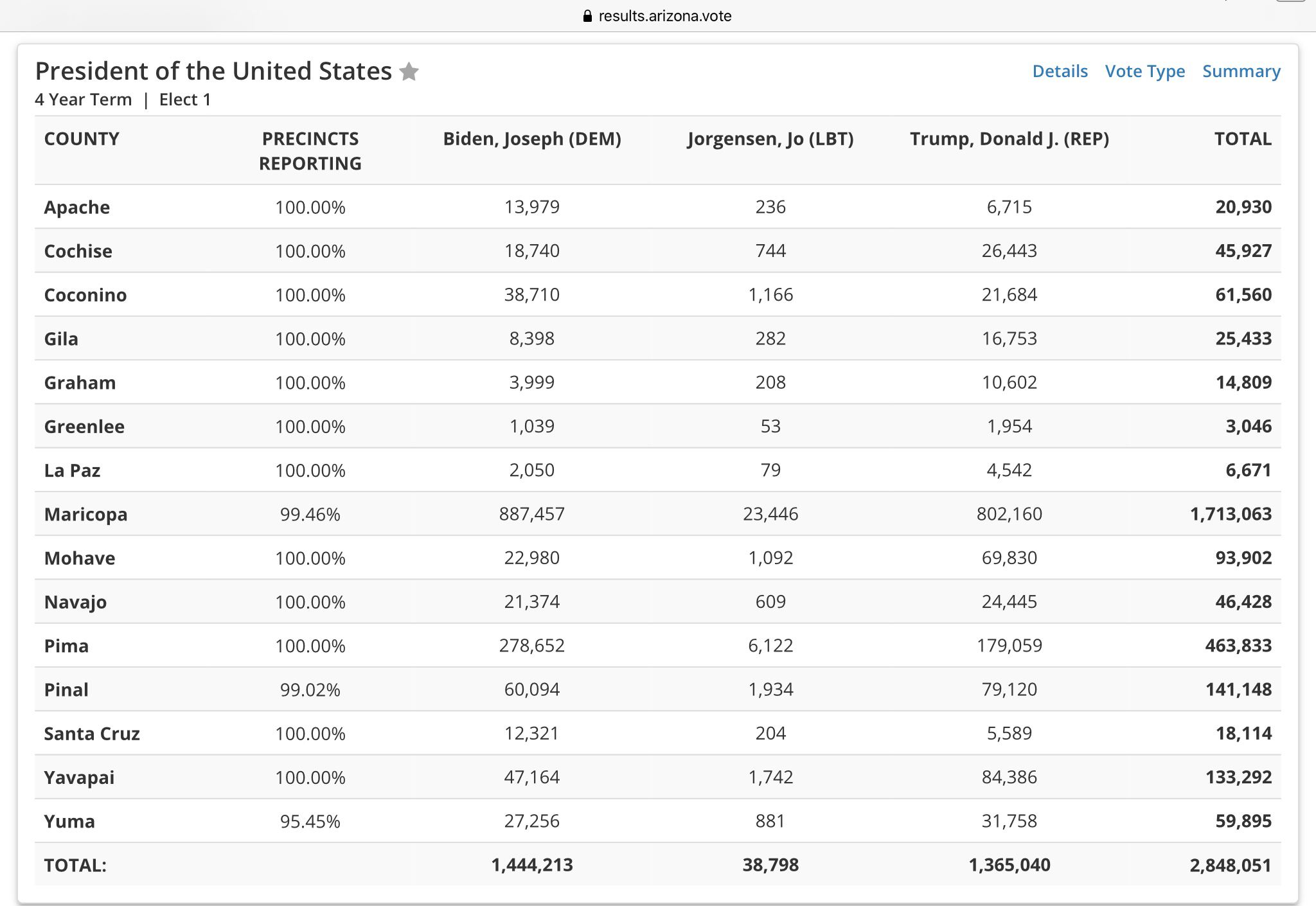Click Trump's 179,059 Pima vote count

tap(1009, 646)
